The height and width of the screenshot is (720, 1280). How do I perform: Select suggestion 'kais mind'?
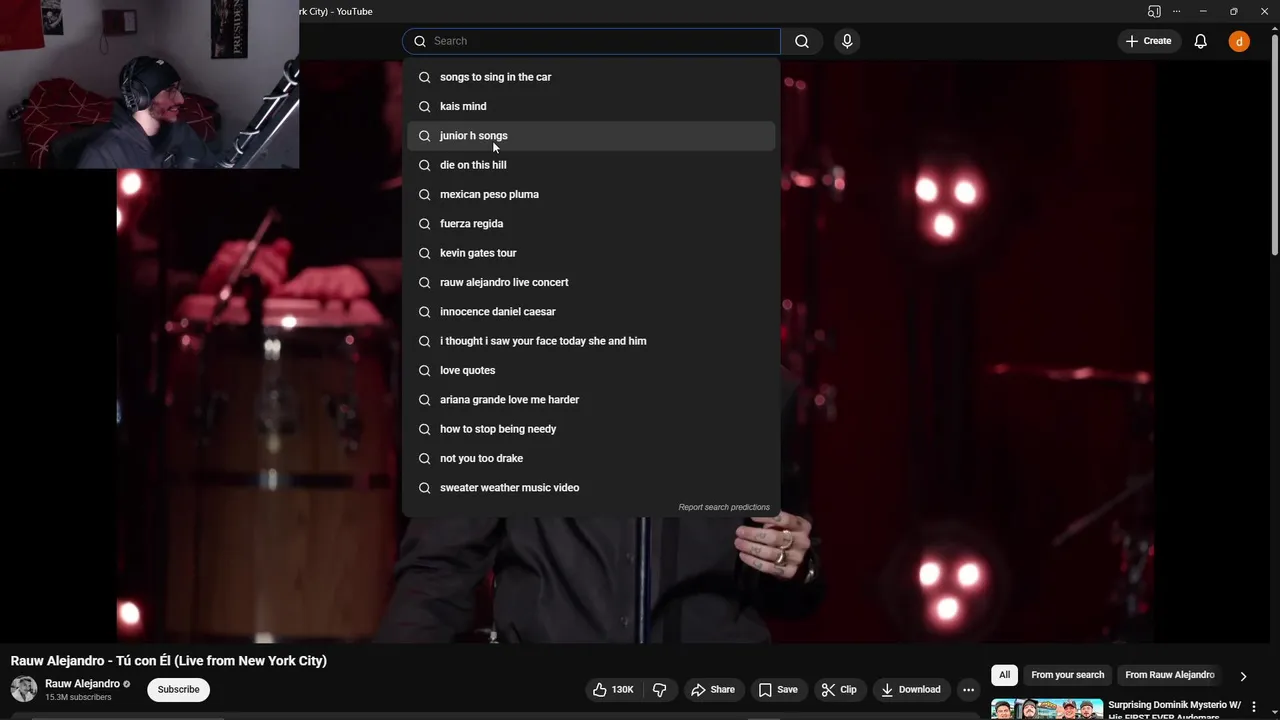click(591, 106)
